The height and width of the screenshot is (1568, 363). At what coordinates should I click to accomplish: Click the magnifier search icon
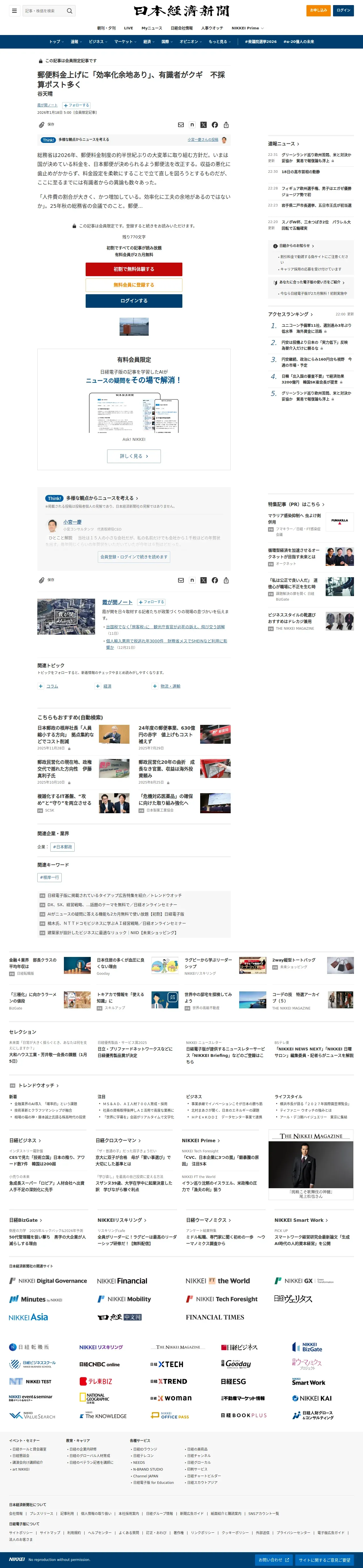click(70, 10)
